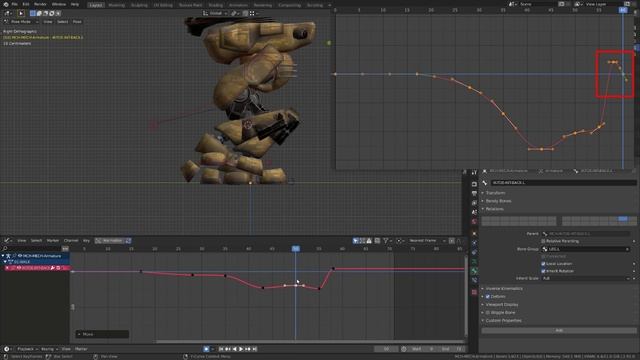Open the Inherit Scale dropdown
The height and width of the screenshot is (360, 640).
[x=586, y=279]
